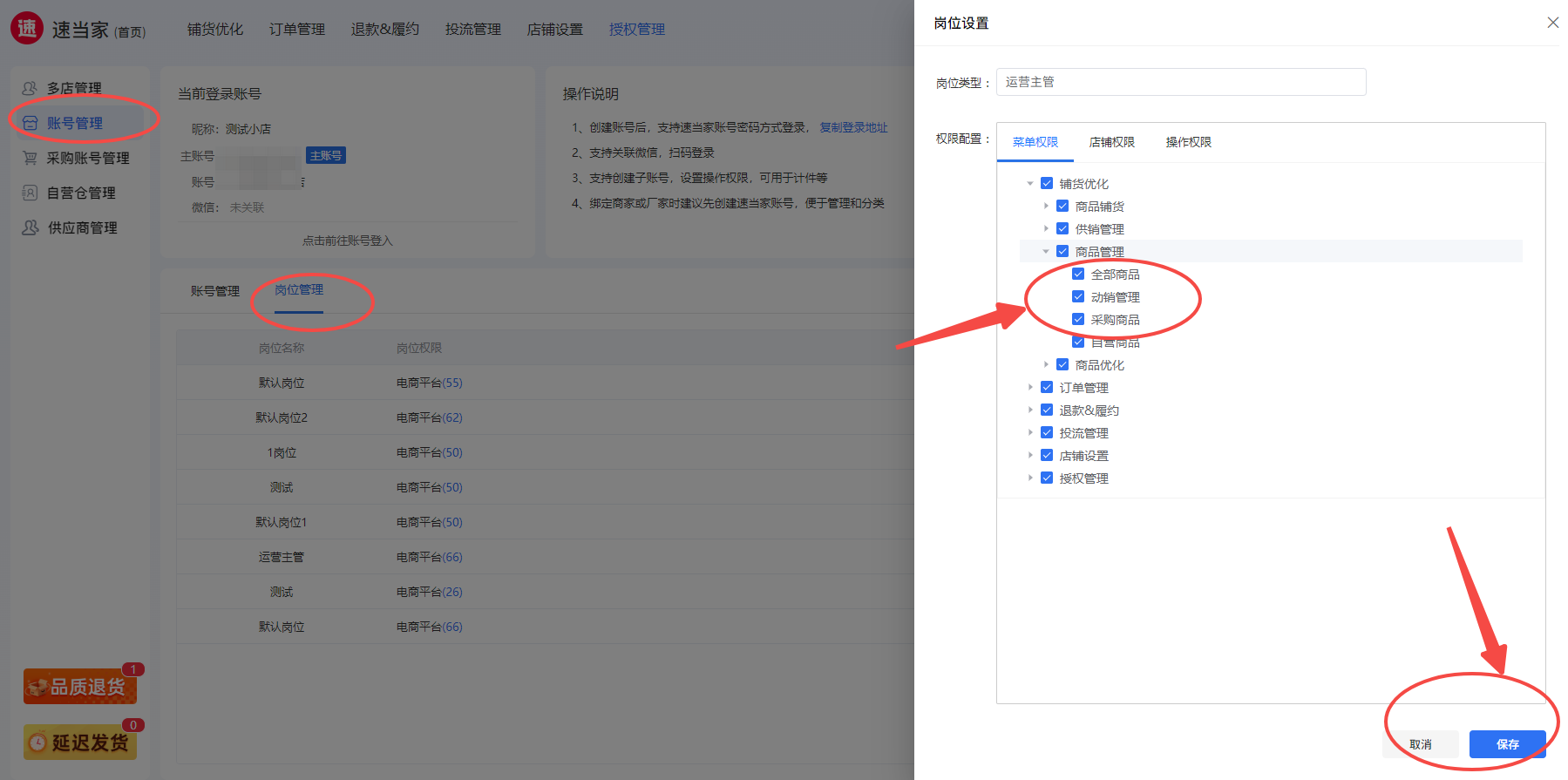Click the 速当家 red logo icon

point(27,29)
